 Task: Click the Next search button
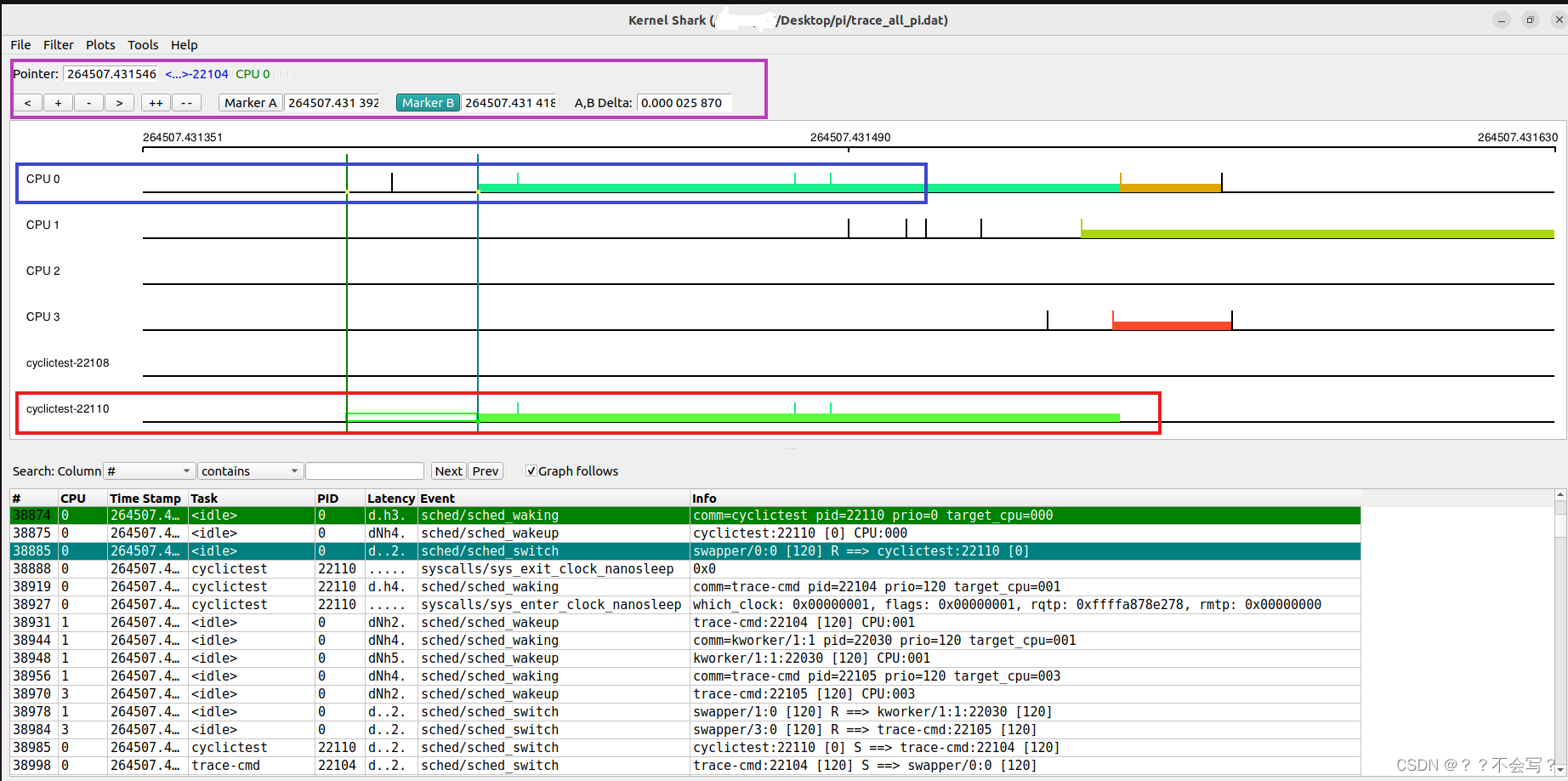coord(448,470)
